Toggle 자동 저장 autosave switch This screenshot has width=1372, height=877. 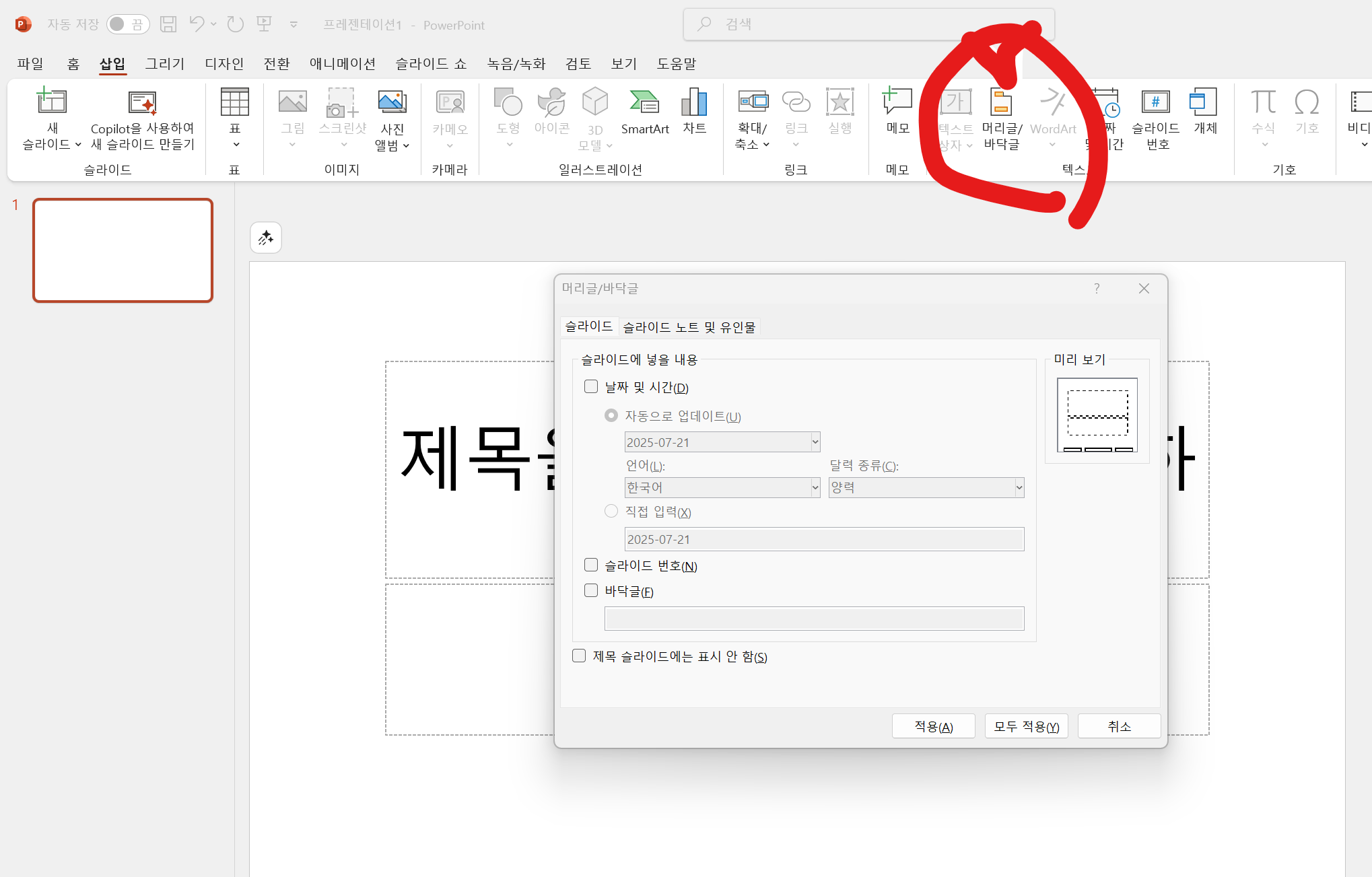(x=128, y=24)
